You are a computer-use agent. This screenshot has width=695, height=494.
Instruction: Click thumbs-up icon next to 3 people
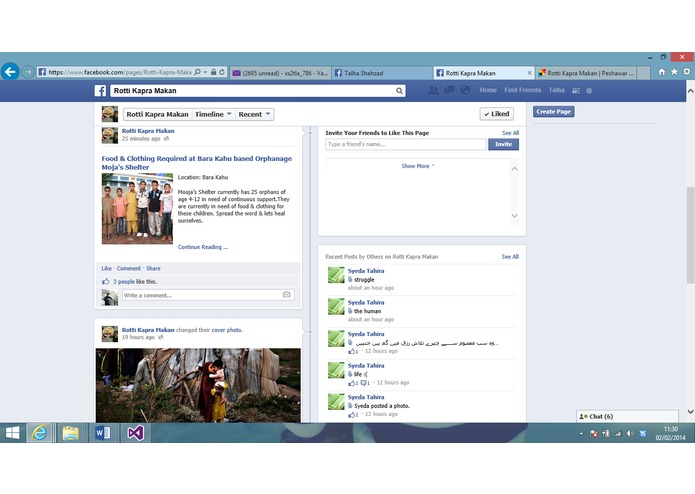(x=105, y=281)
